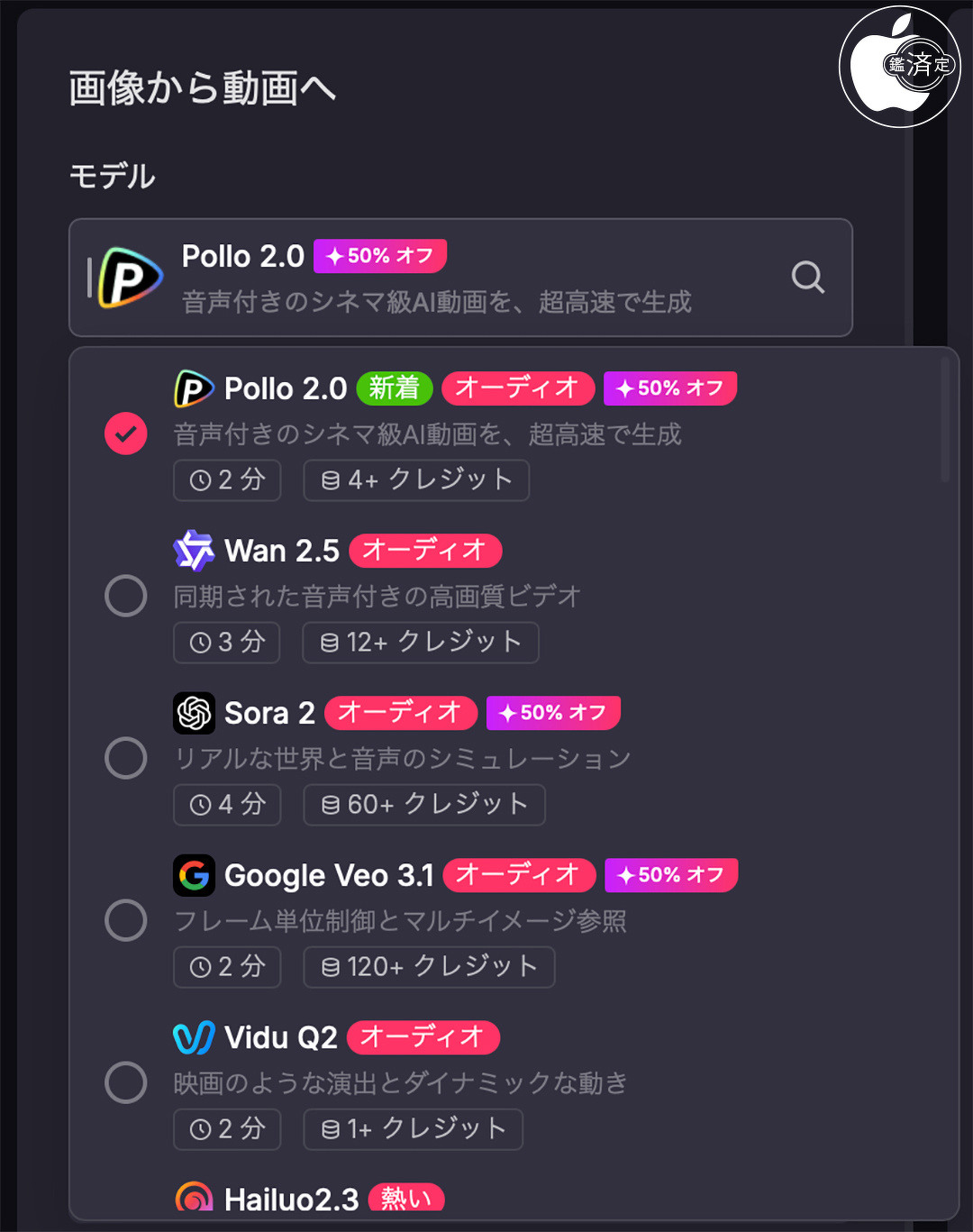
Task: Collapse the Pollo 2.0 model selector dropdown
Action: [459, 278]
